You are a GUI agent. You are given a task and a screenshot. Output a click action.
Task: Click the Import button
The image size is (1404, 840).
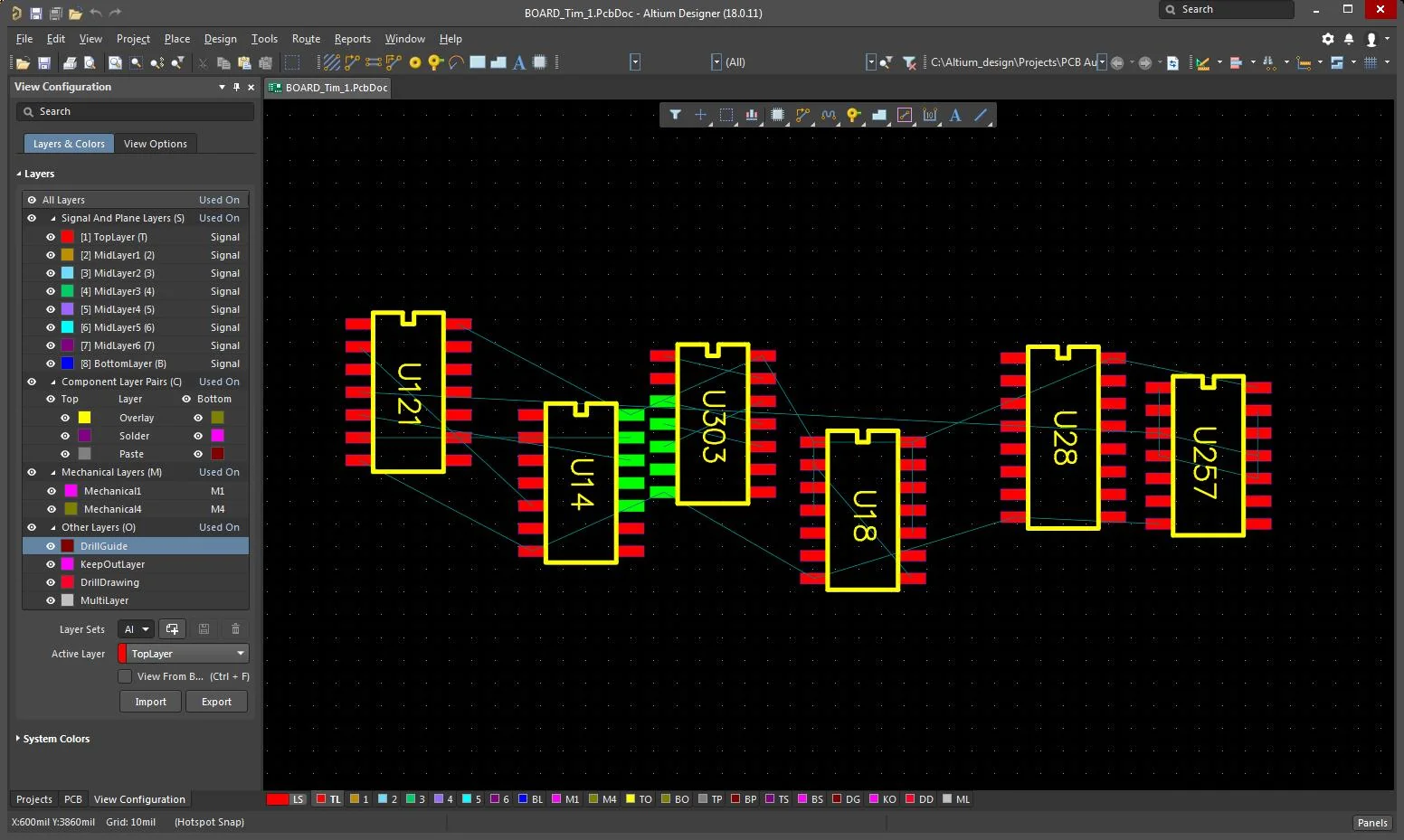(x=150, y=701)
